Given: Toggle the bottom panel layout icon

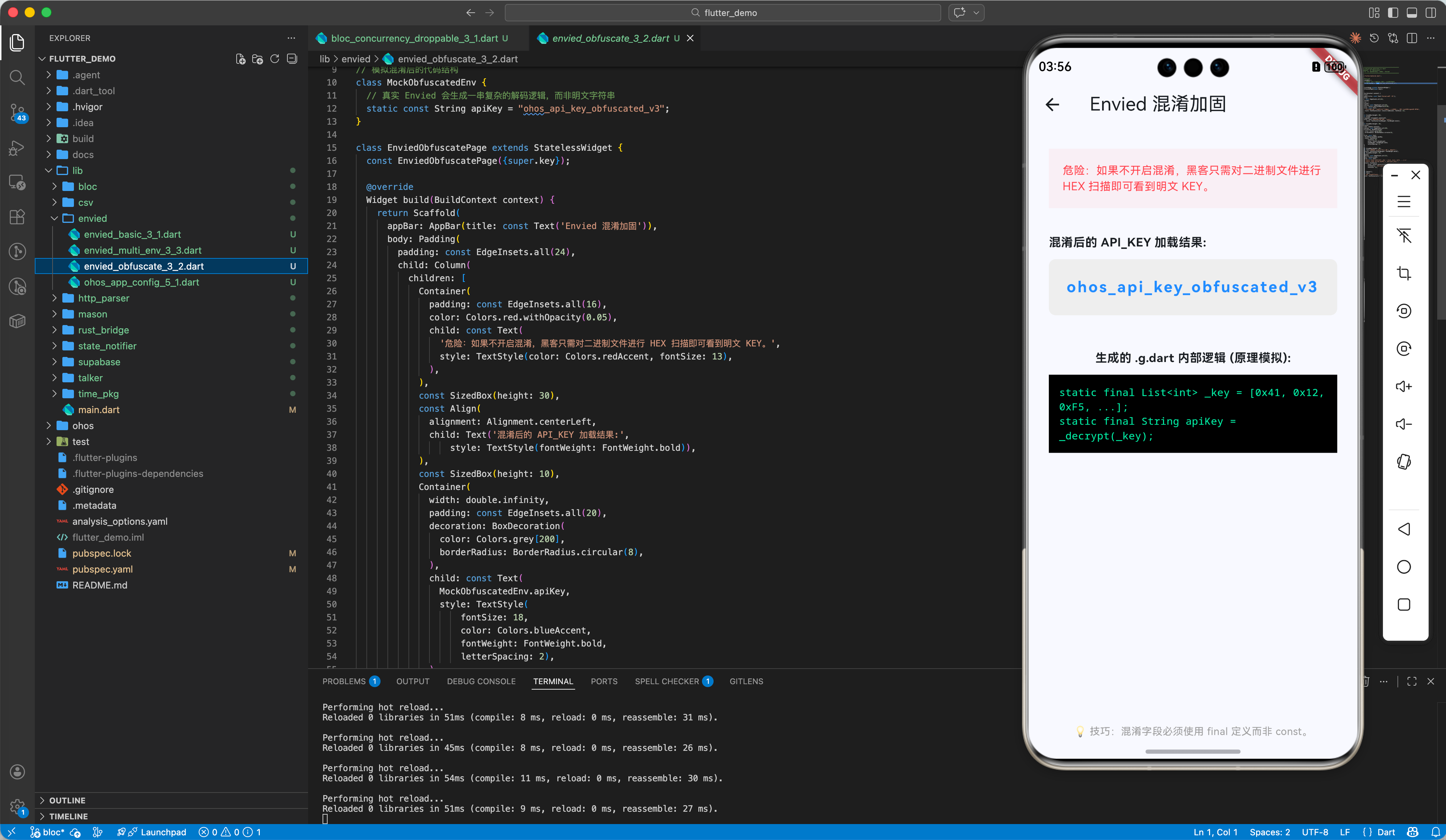Looking at the screenshot, I should [1412, 13].
